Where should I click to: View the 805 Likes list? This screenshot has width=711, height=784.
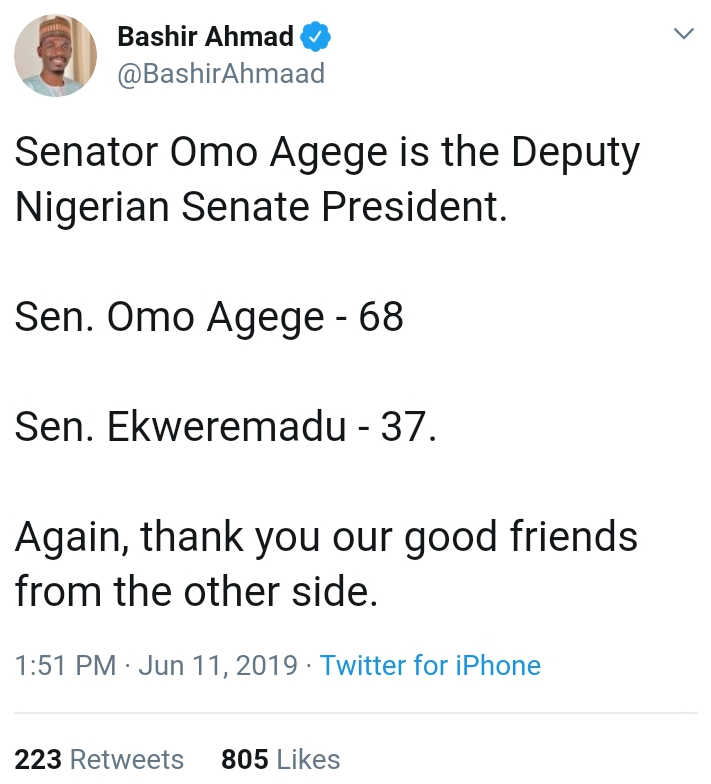(280, 760)
